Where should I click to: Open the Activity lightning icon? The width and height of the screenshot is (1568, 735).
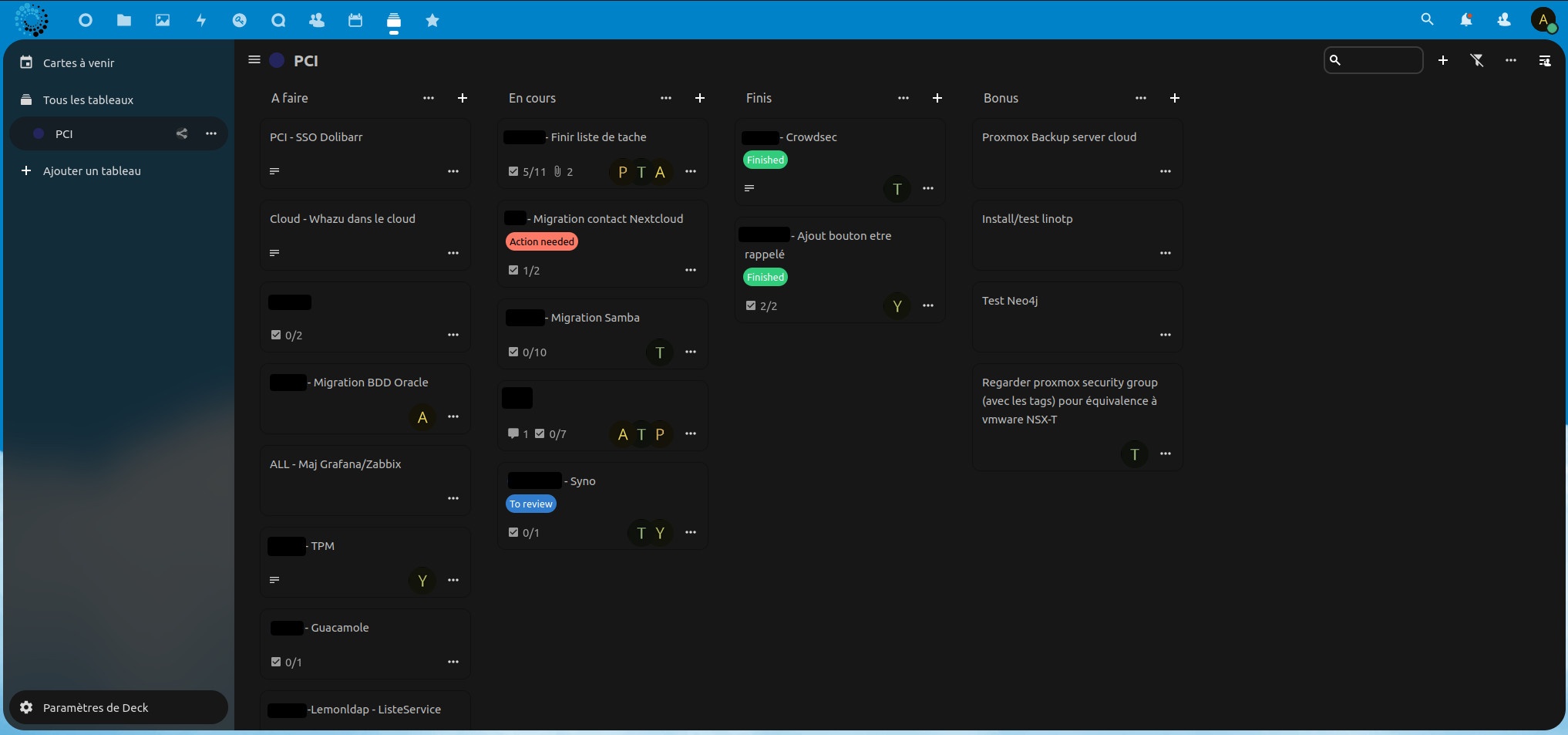pos(201,20)
